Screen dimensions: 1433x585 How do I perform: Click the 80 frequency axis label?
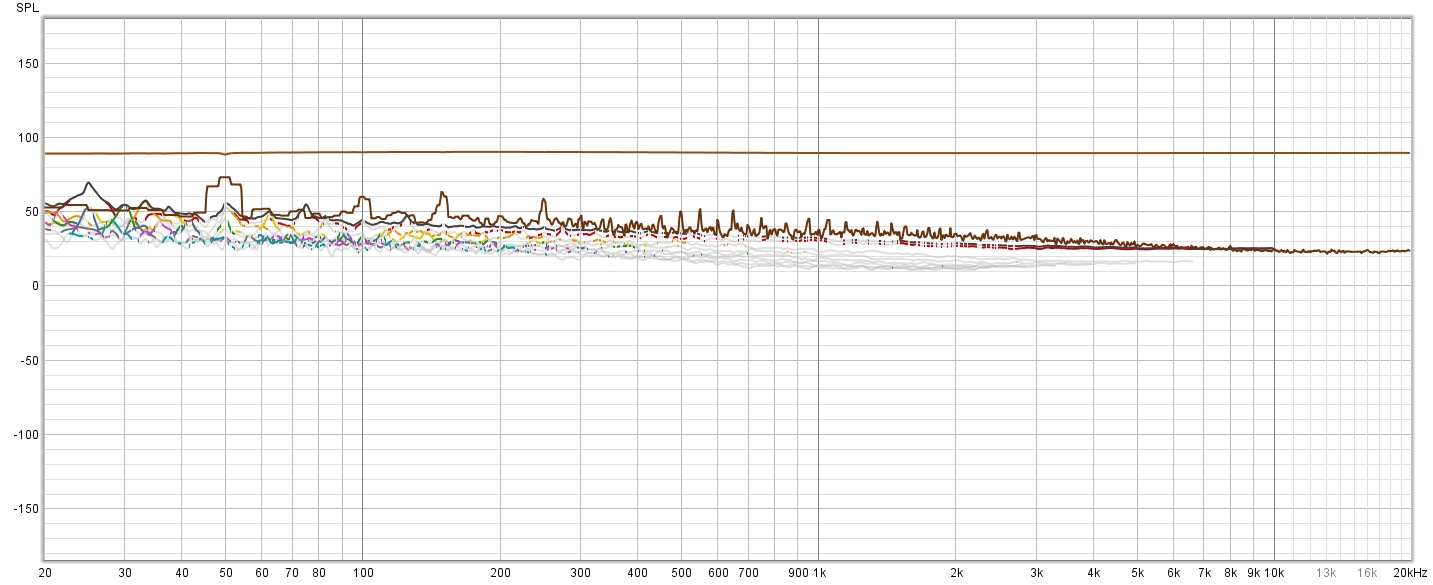pyautogui.click(x=319, y=573)
